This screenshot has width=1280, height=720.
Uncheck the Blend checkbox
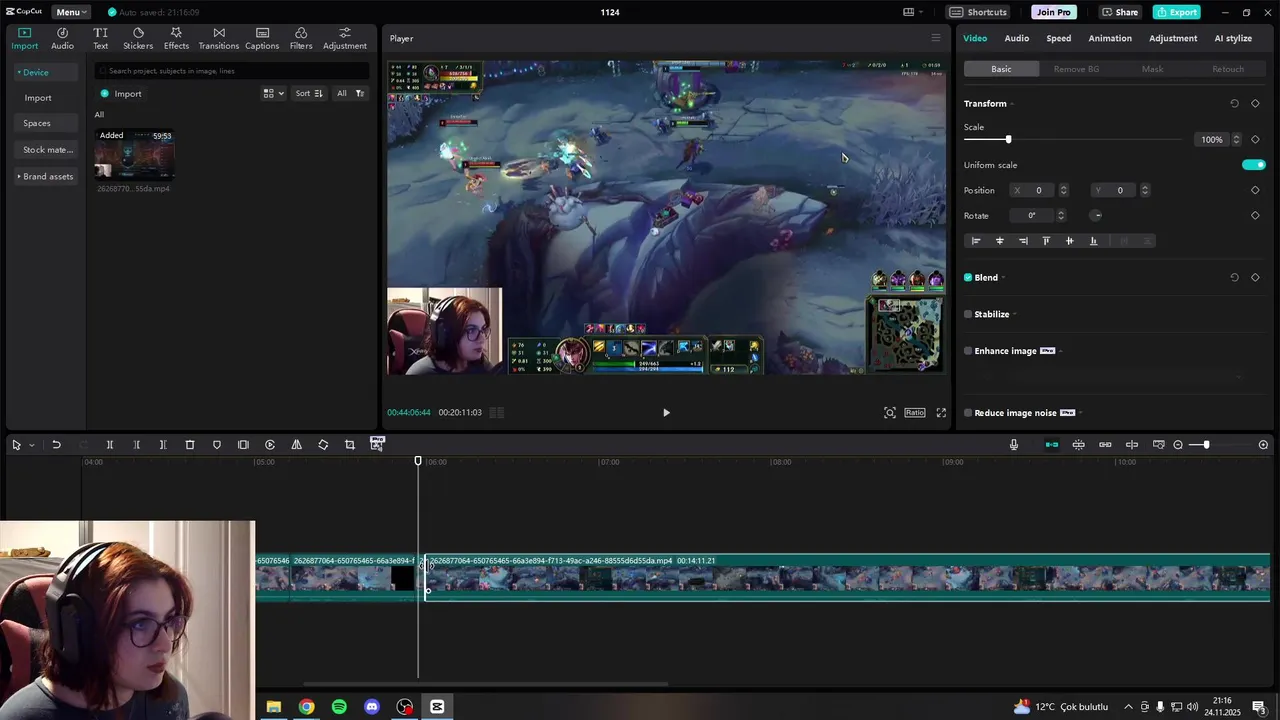point(968,278)
